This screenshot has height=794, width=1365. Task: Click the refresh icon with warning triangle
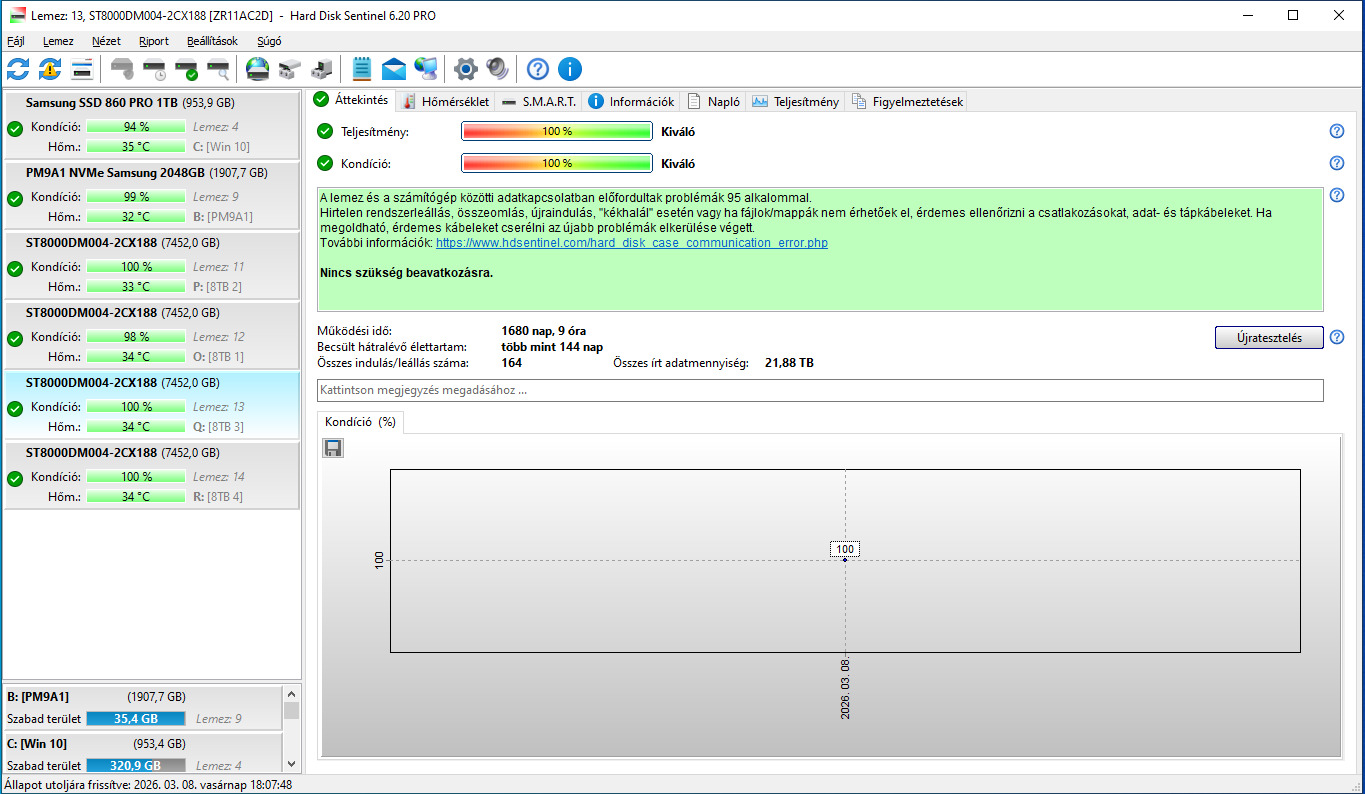50,69
